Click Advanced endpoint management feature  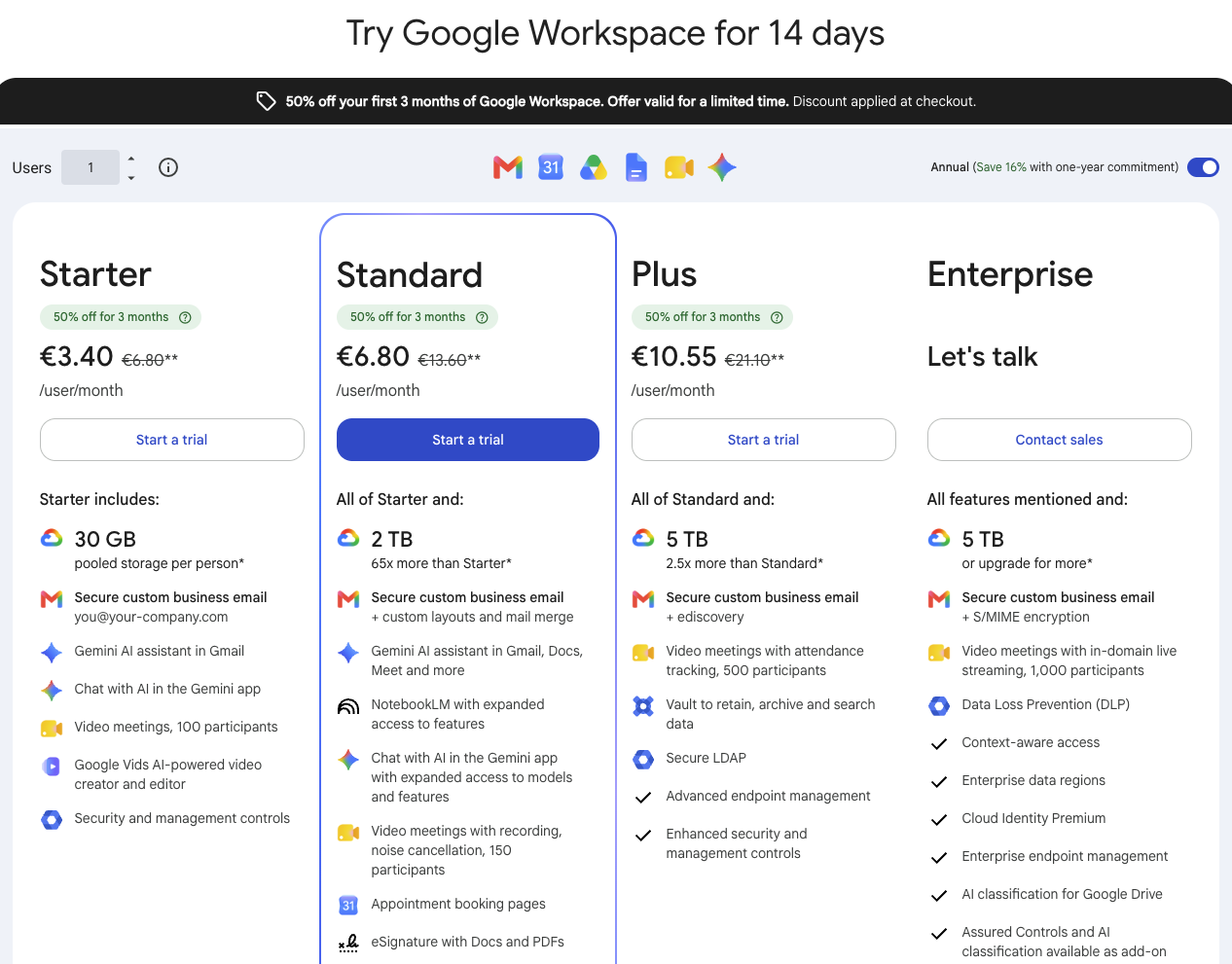(x=768, y=796)
